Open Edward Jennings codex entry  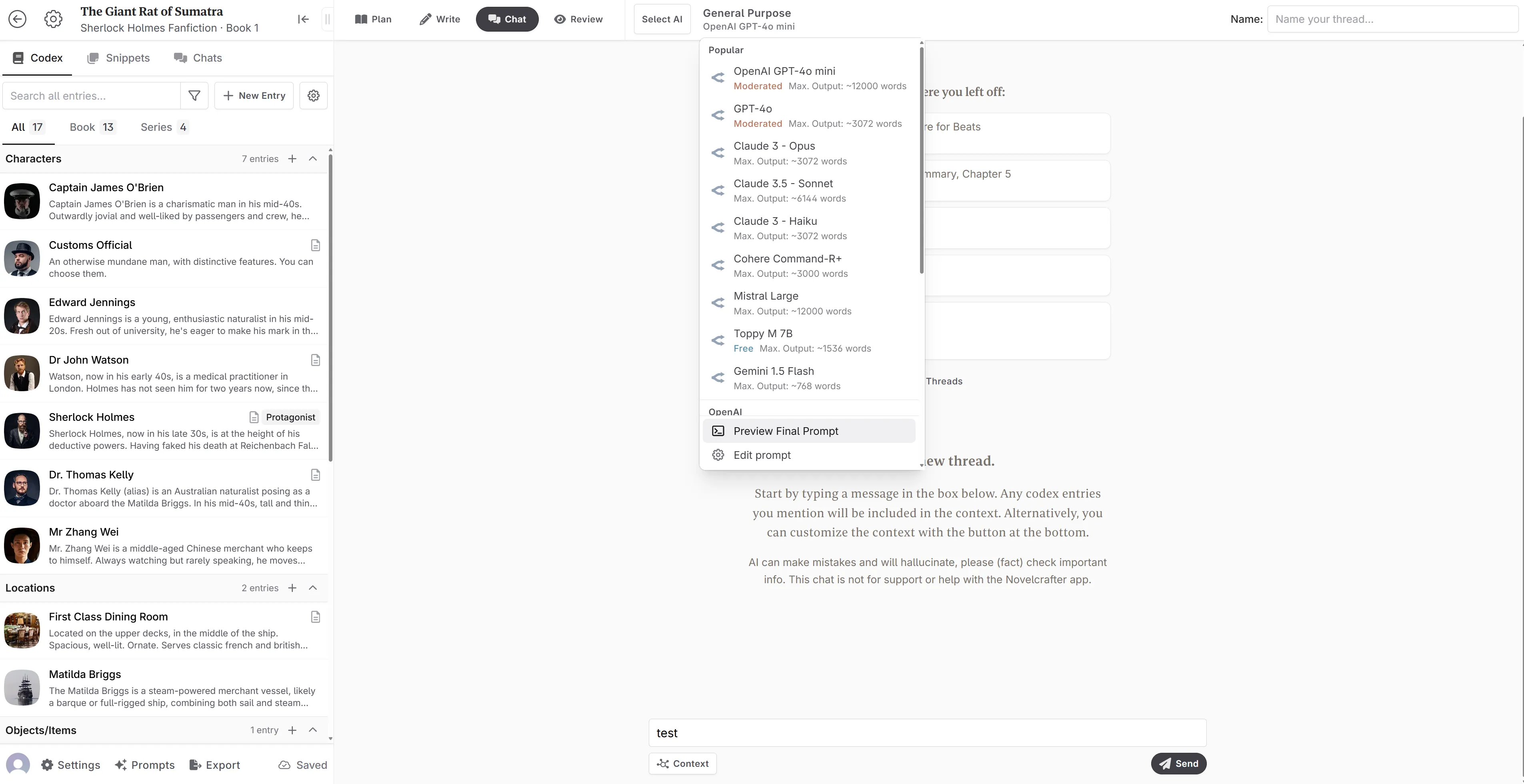pos(164,316)
